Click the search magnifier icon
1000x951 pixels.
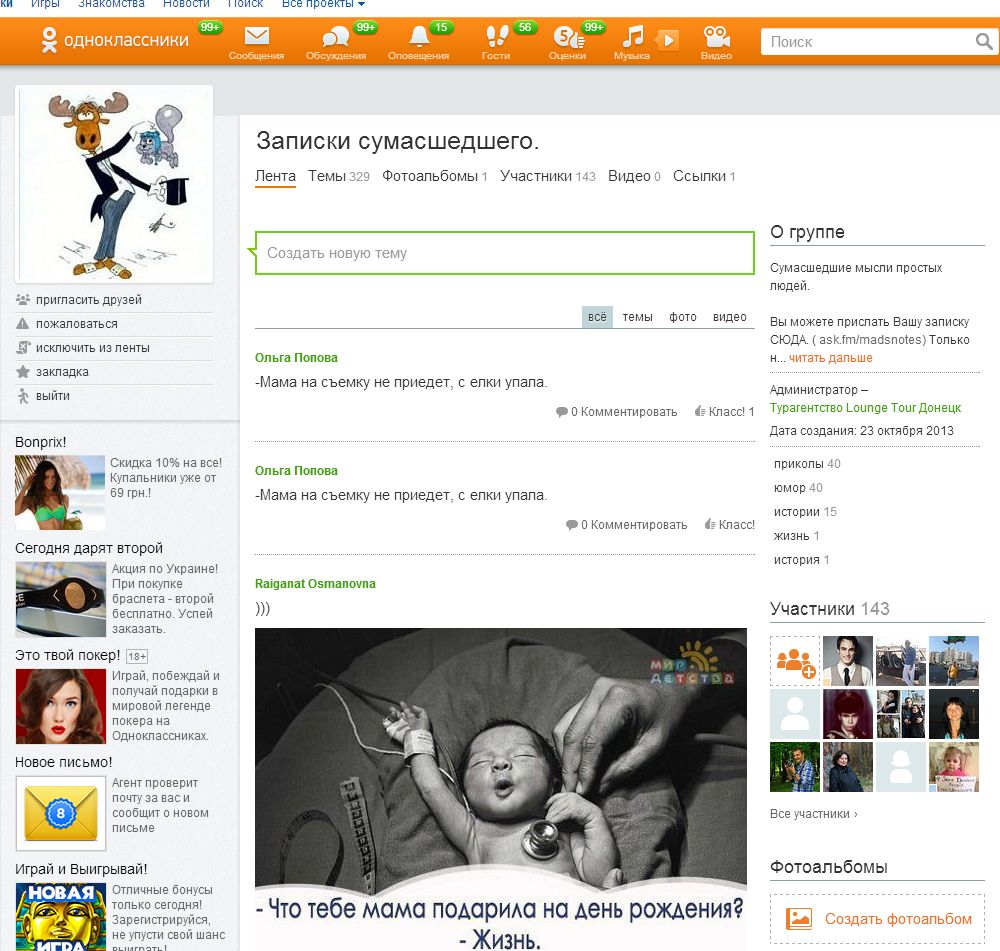point(984,41)
